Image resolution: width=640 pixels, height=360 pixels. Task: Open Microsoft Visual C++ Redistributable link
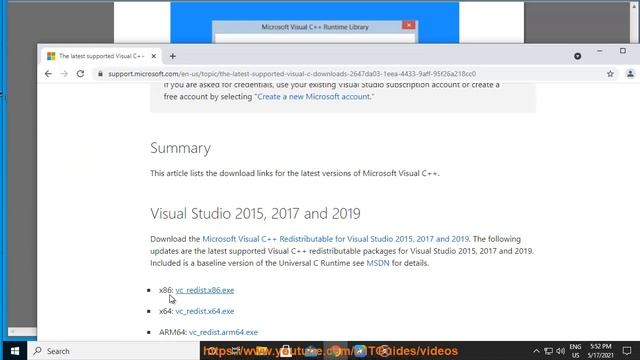336,239
